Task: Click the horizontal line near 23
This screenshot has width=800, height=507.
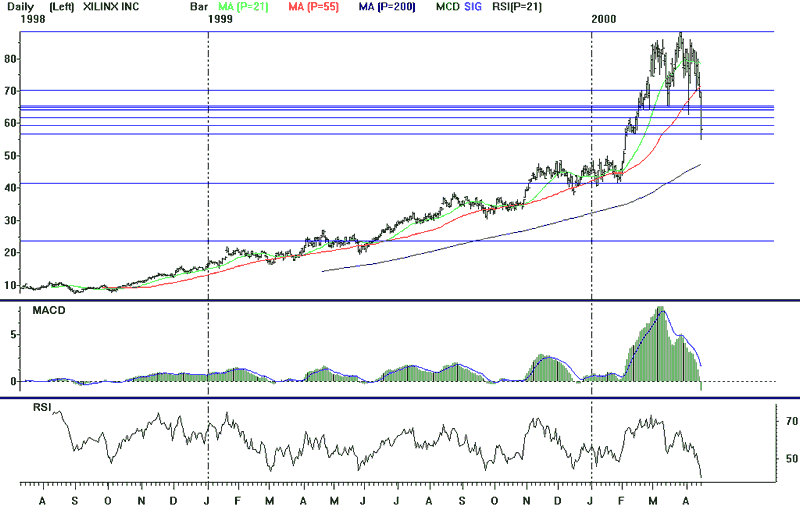Action: point(397,241)
